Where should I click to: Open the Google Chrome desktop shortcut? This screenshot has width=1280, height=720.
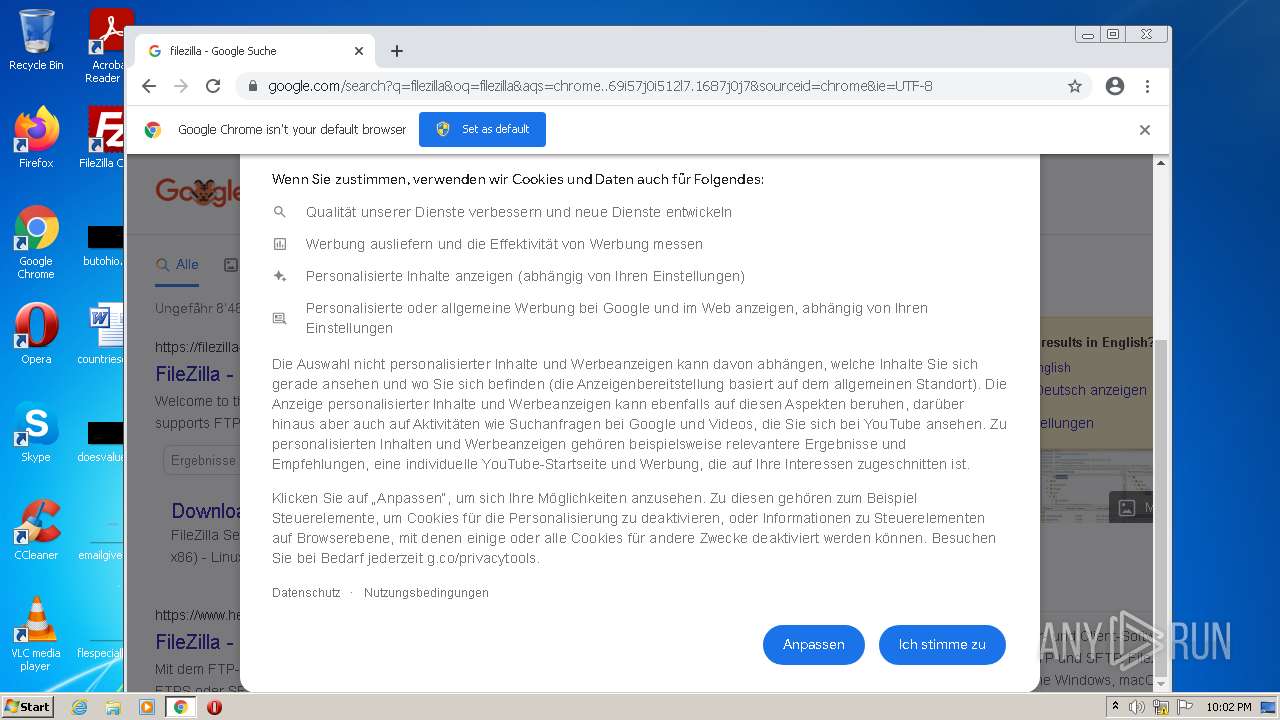36,243
